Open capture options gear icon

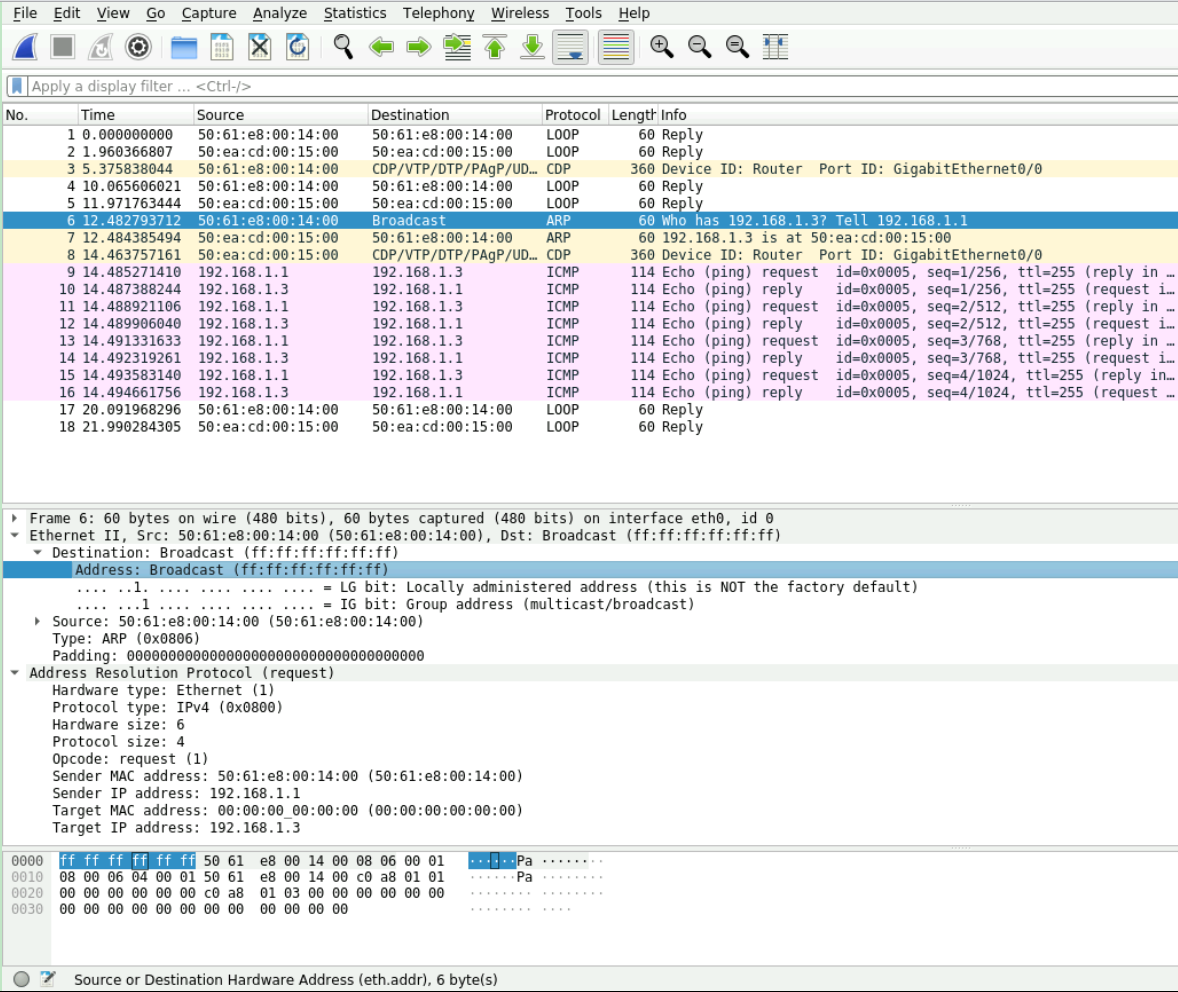point(138,47)
